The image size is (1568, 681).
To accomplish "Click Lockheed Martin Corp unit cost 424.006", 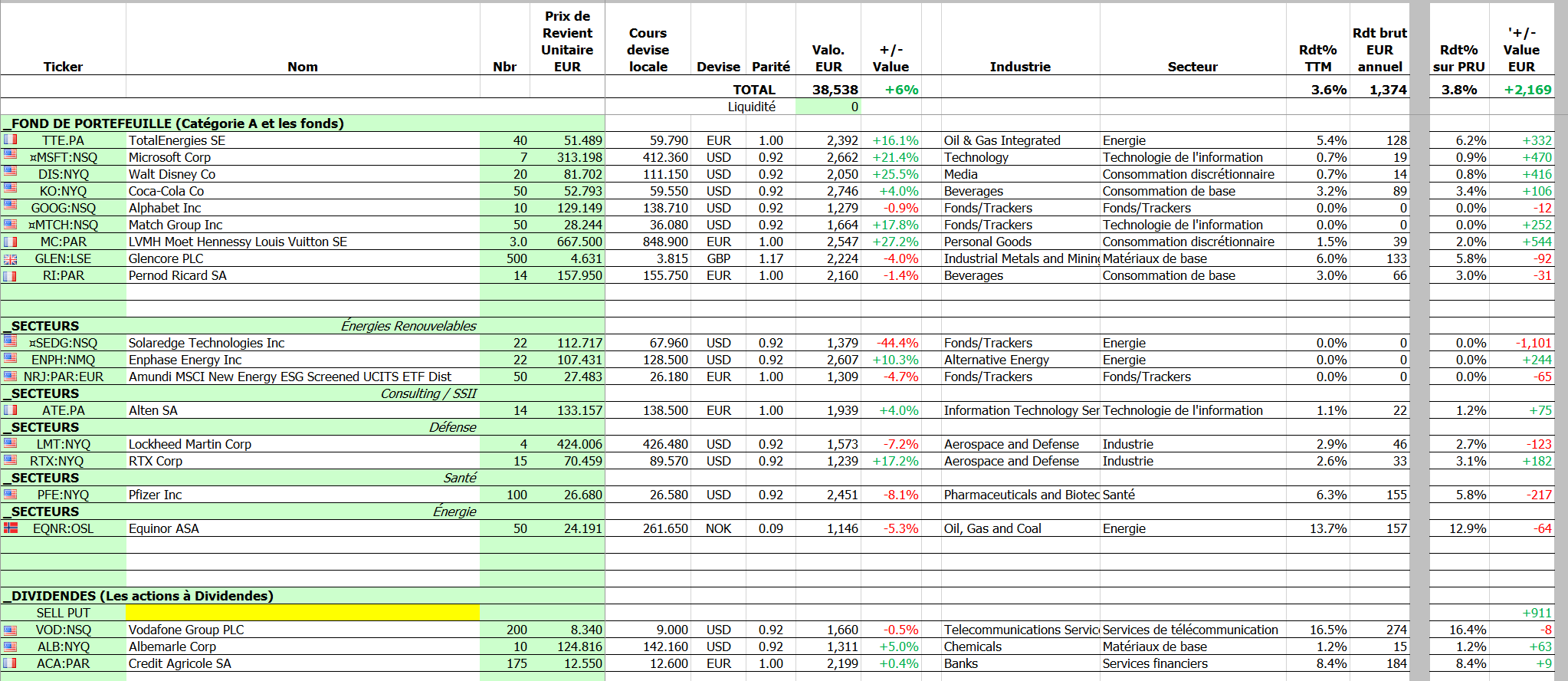I will pos(568,444).
